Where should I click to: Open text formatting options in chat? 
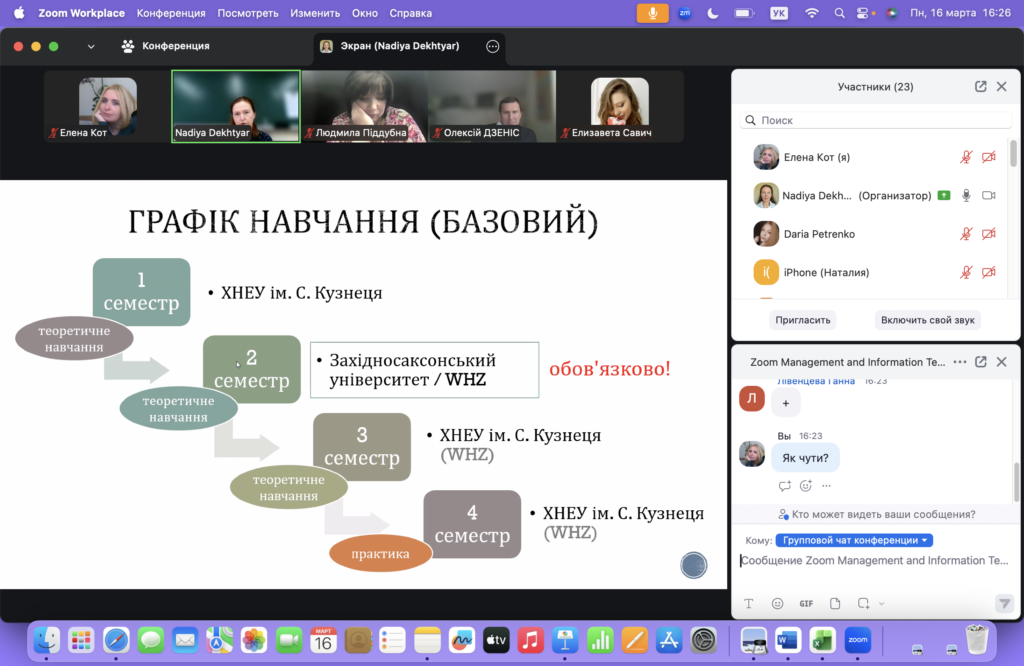point(748,604)
